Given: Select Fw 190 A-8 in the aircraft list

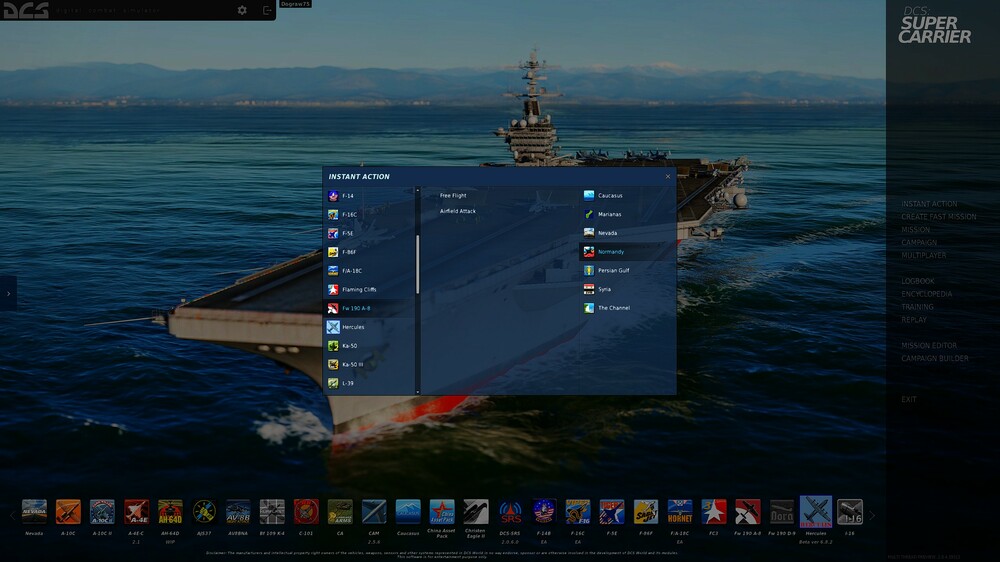Looking at the screenshot, I should tap(369, 308).
